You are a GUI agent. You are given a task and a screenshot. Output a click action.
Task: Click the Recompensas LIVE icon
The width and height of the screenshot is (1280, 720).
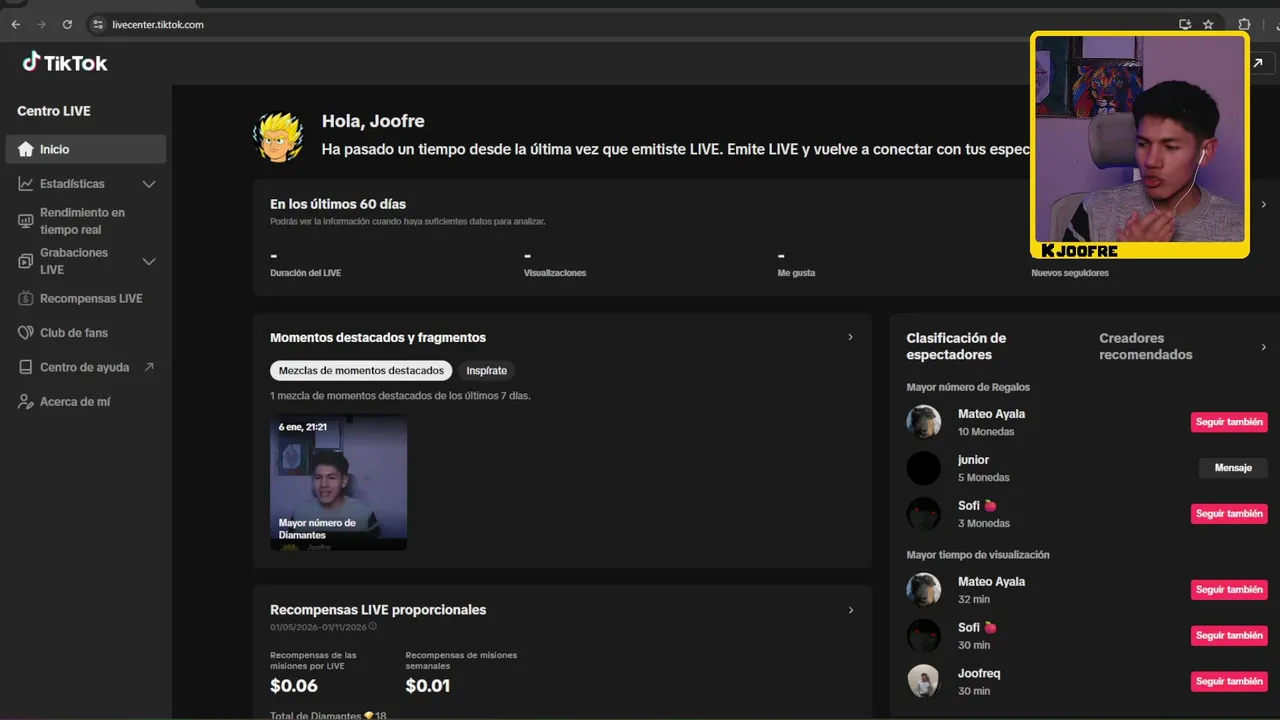coord(26,298)
